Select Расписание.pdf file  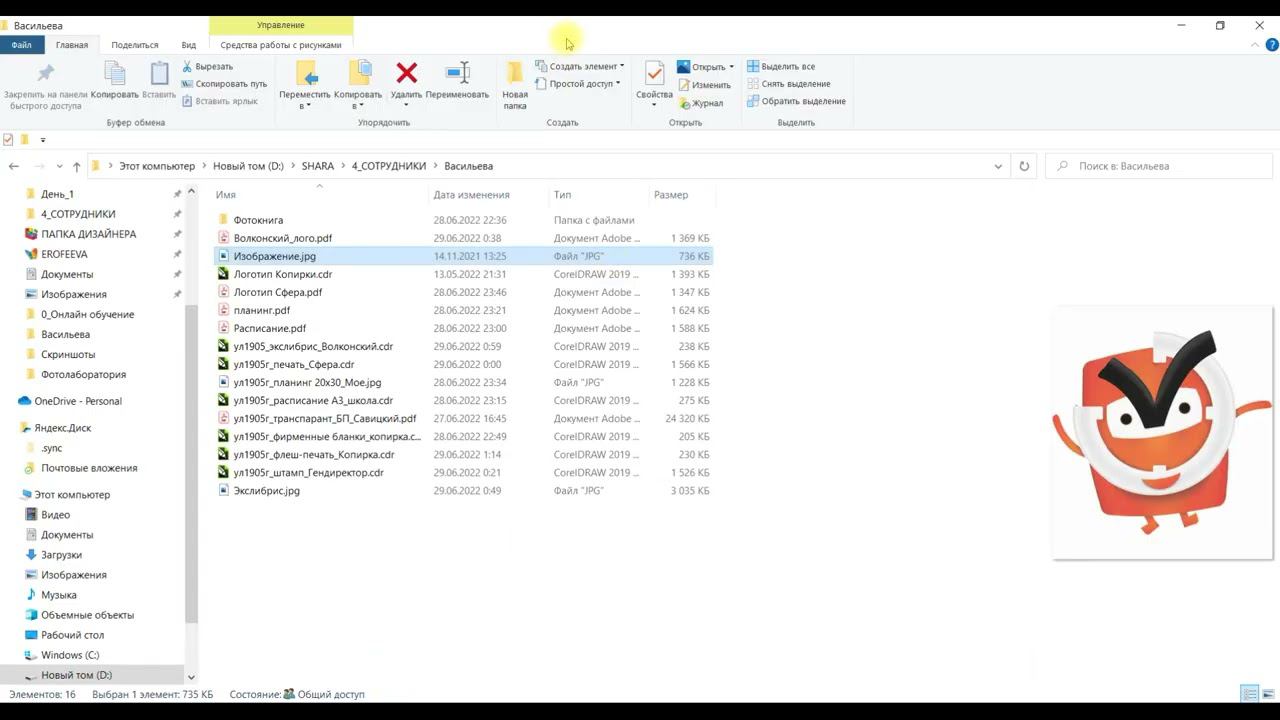[x=270, y=328]
